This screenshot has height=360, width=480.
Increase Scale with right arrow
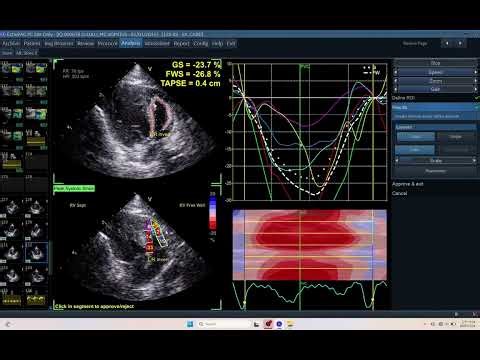pyautogui.click(x=475, y=161)
